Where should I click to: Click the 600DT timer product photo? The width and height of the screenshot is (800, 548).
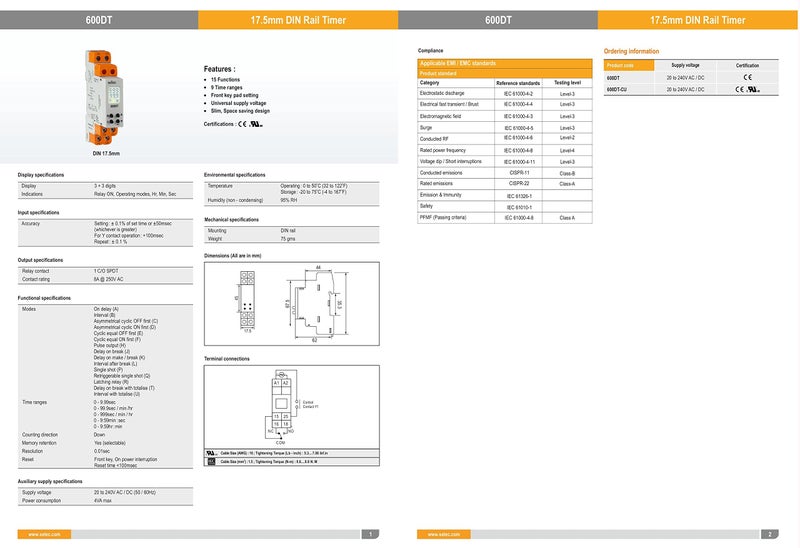point(105,97)
